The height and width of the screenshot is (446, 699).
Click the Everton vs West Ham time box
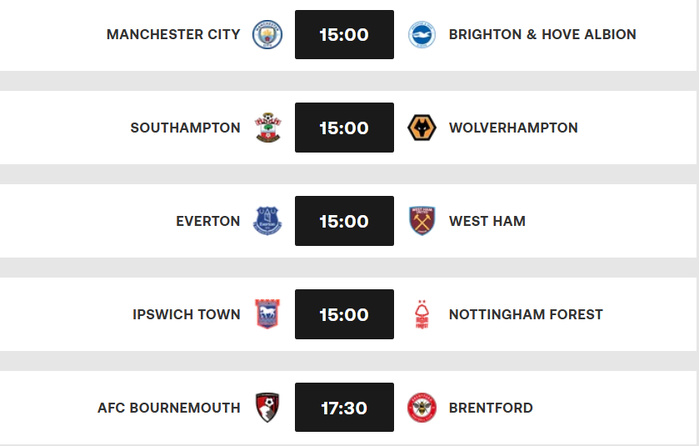tap(344, 221)
